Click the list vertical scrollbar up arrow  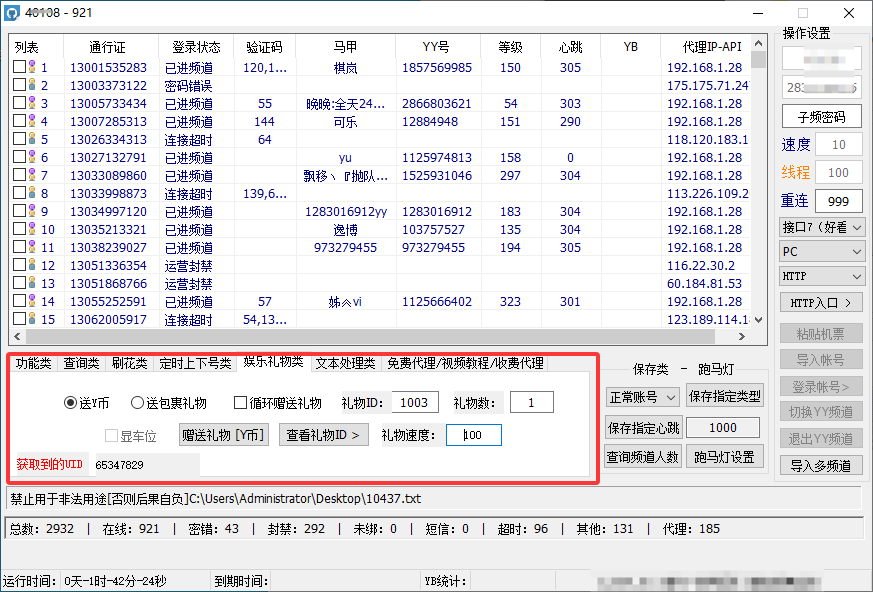(x=758, y=43)
